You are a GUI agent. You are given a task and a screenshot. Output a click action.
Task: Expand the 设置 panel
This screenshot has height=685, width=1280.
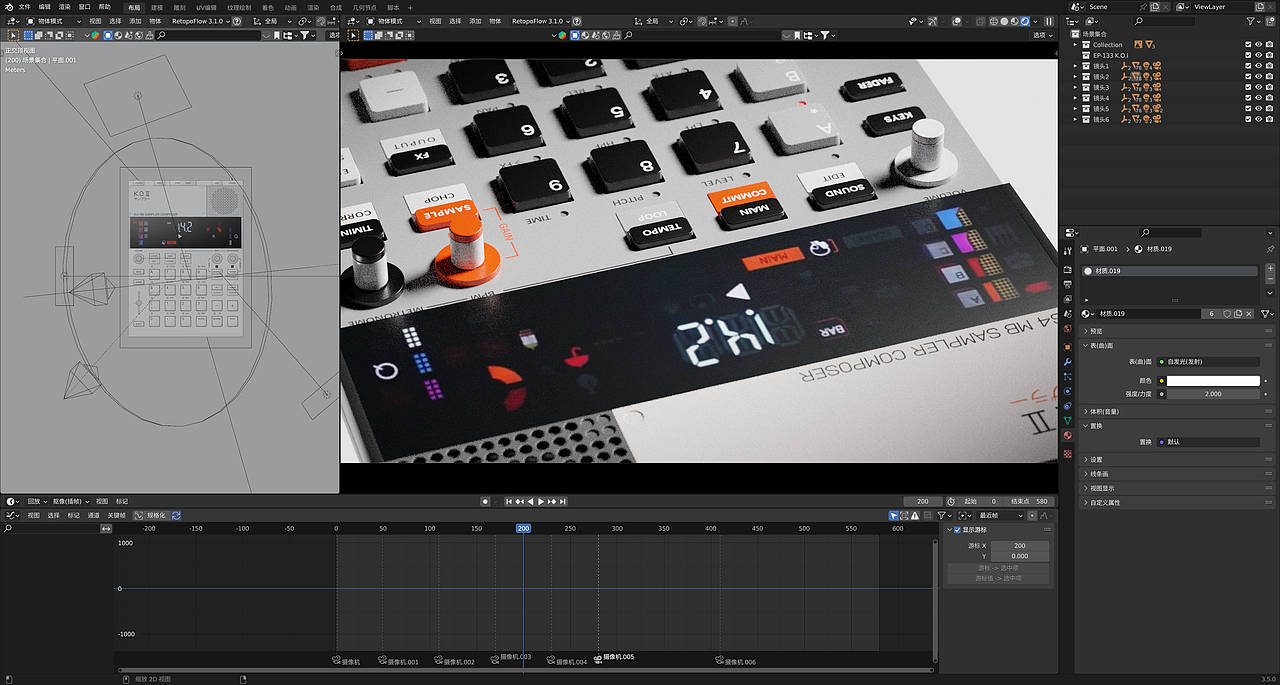tap(1177, 459)
